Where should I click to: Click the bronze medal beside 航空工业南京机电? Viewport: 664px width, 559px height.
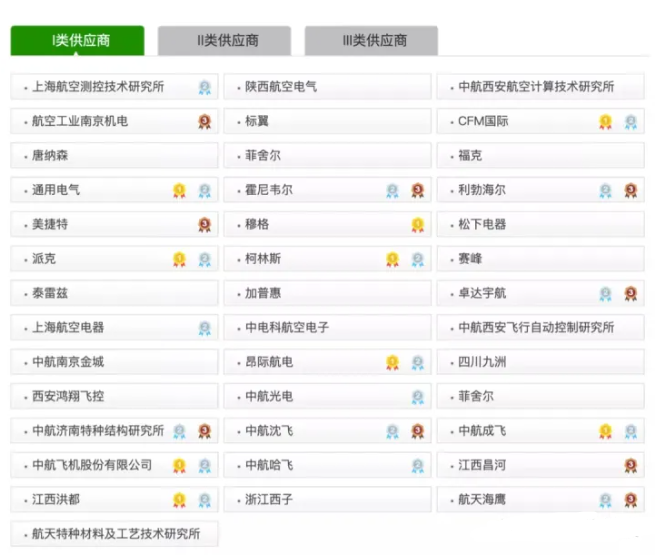pos(205,122)
